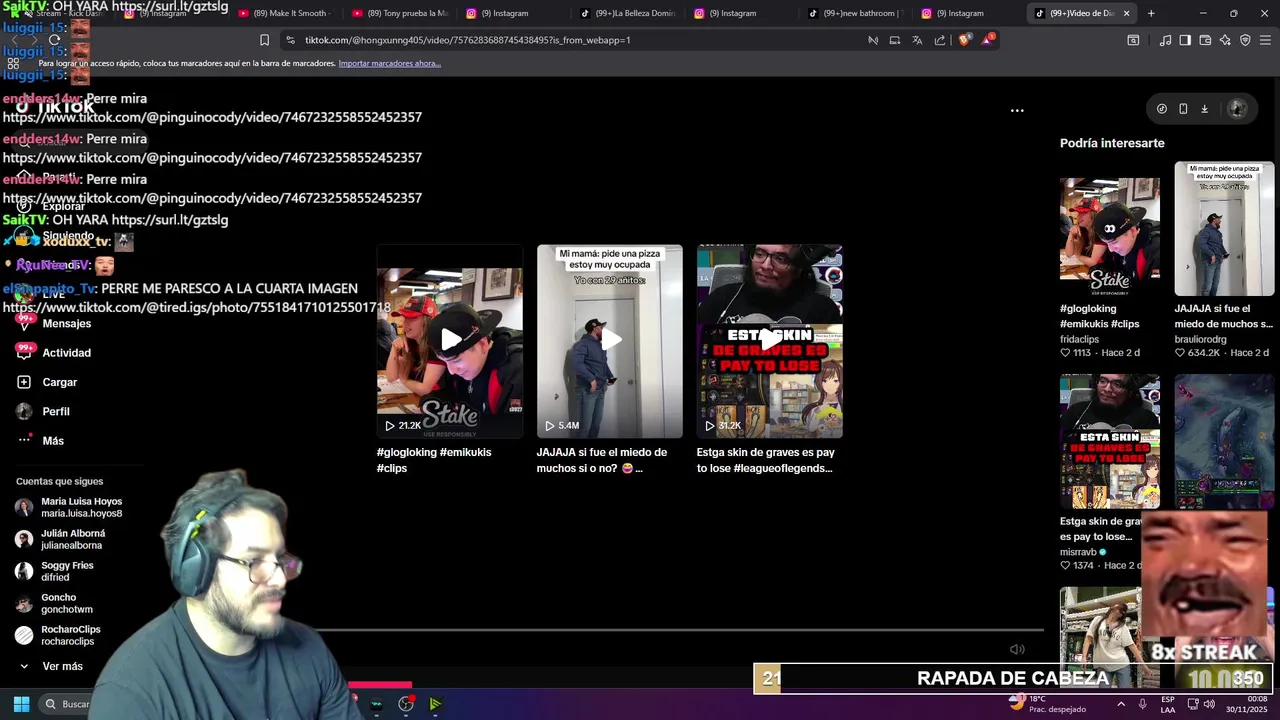Open the Brave wallet toolbar icon

1205,40
